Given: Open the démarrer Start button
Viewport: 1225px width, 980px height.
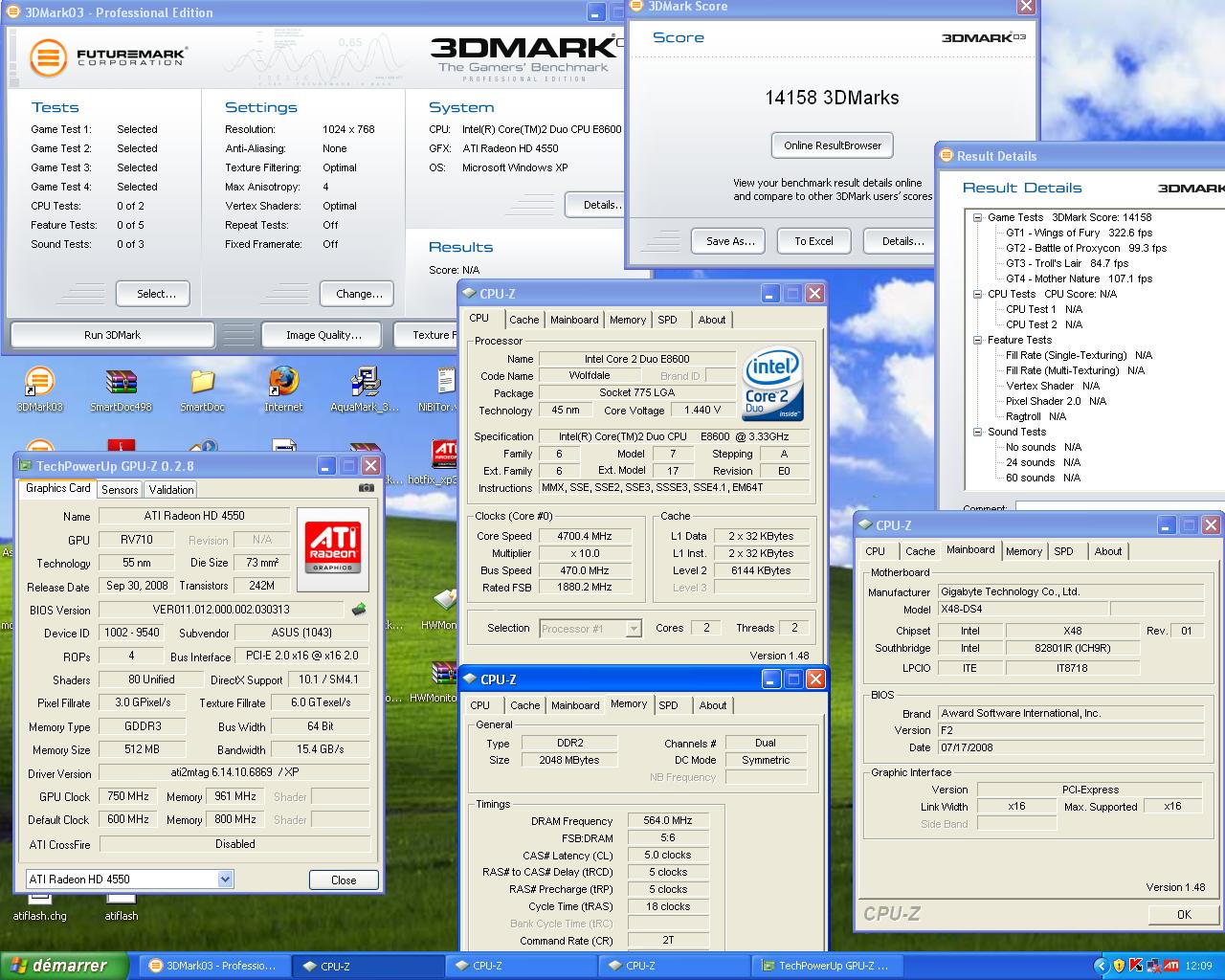Looking at the screenshot, I should click(65, 966).
